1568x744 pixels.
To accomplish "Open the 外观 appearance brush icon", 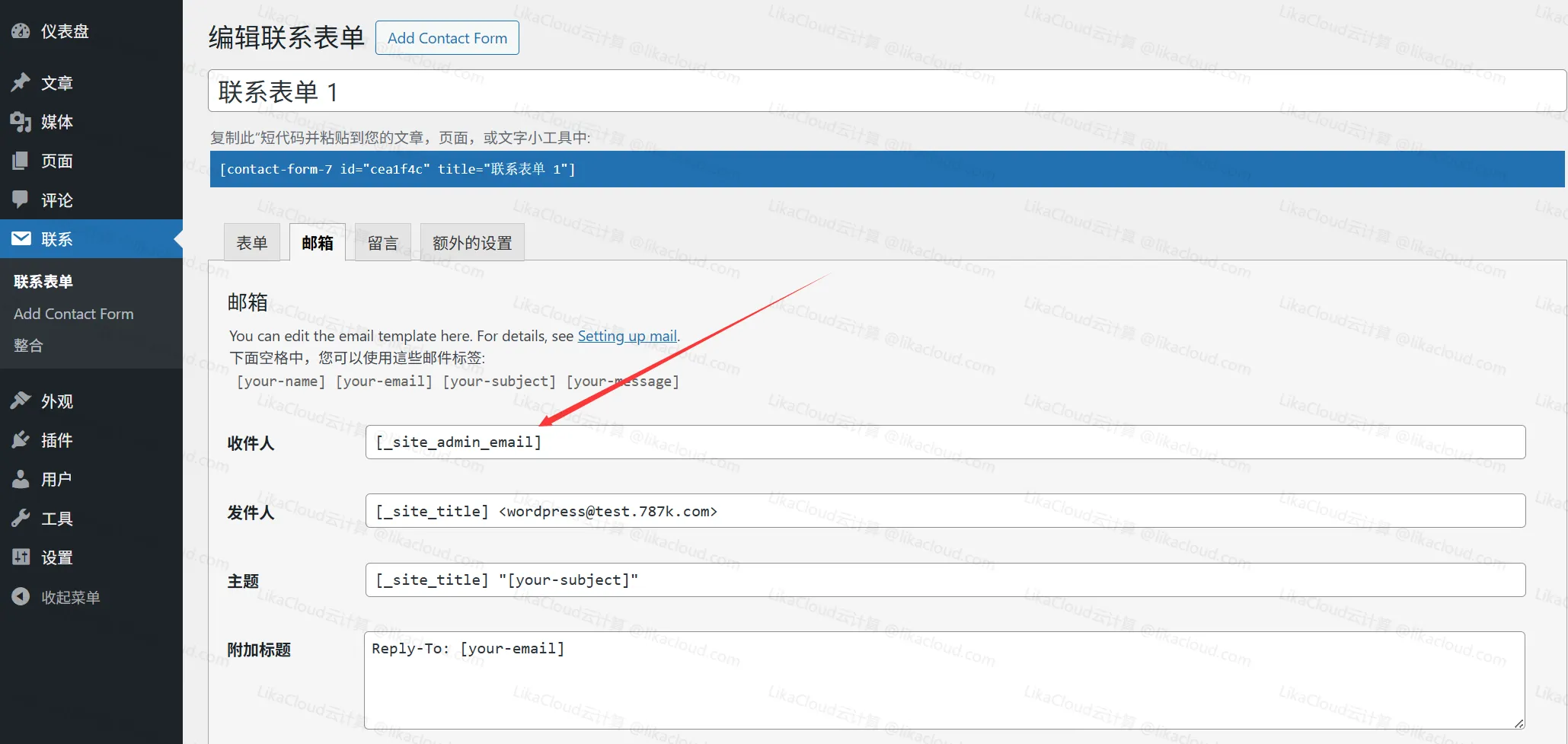I will pyautogui.click(x=21, y=401).
